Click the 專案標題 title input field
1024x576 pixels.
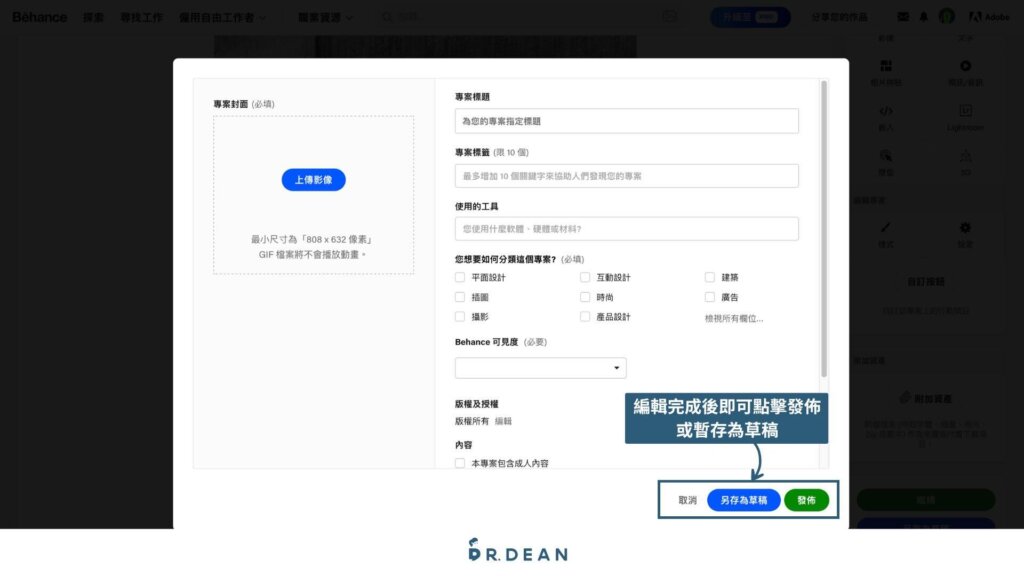(x=625, y=120)
